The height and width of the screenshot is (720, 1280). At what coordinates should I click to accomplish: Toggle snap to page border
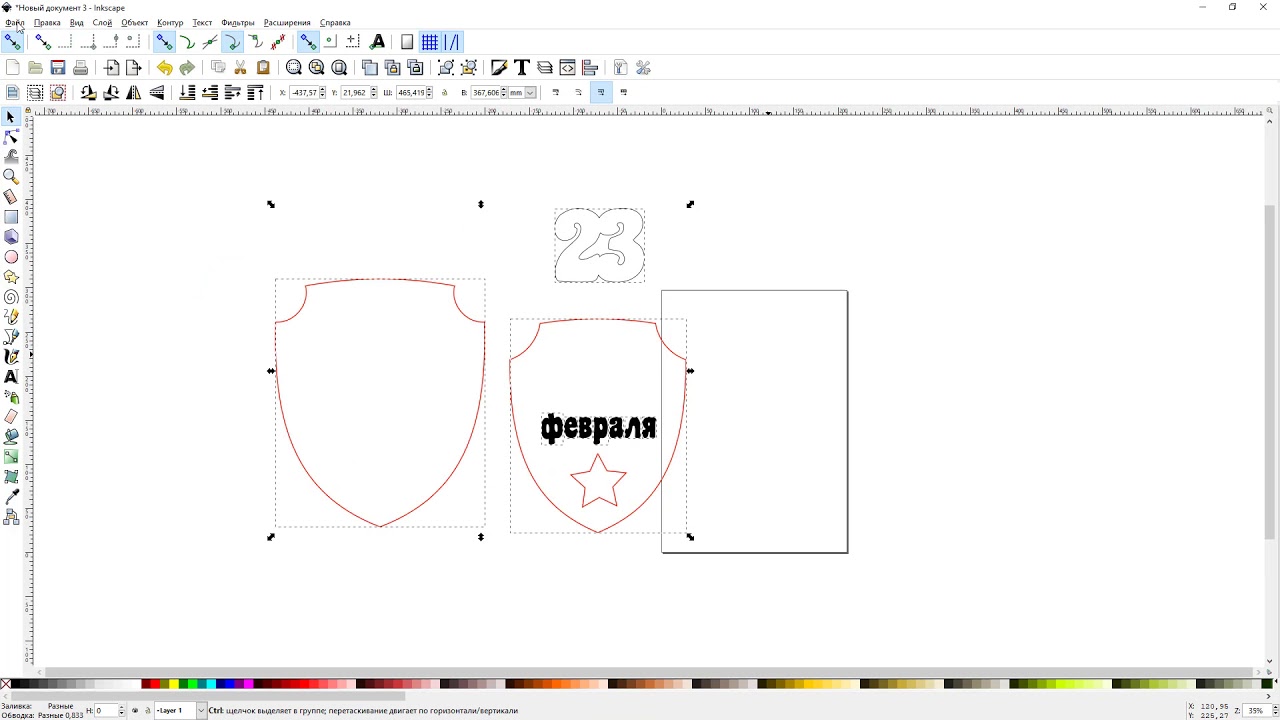tap(407, 42)
